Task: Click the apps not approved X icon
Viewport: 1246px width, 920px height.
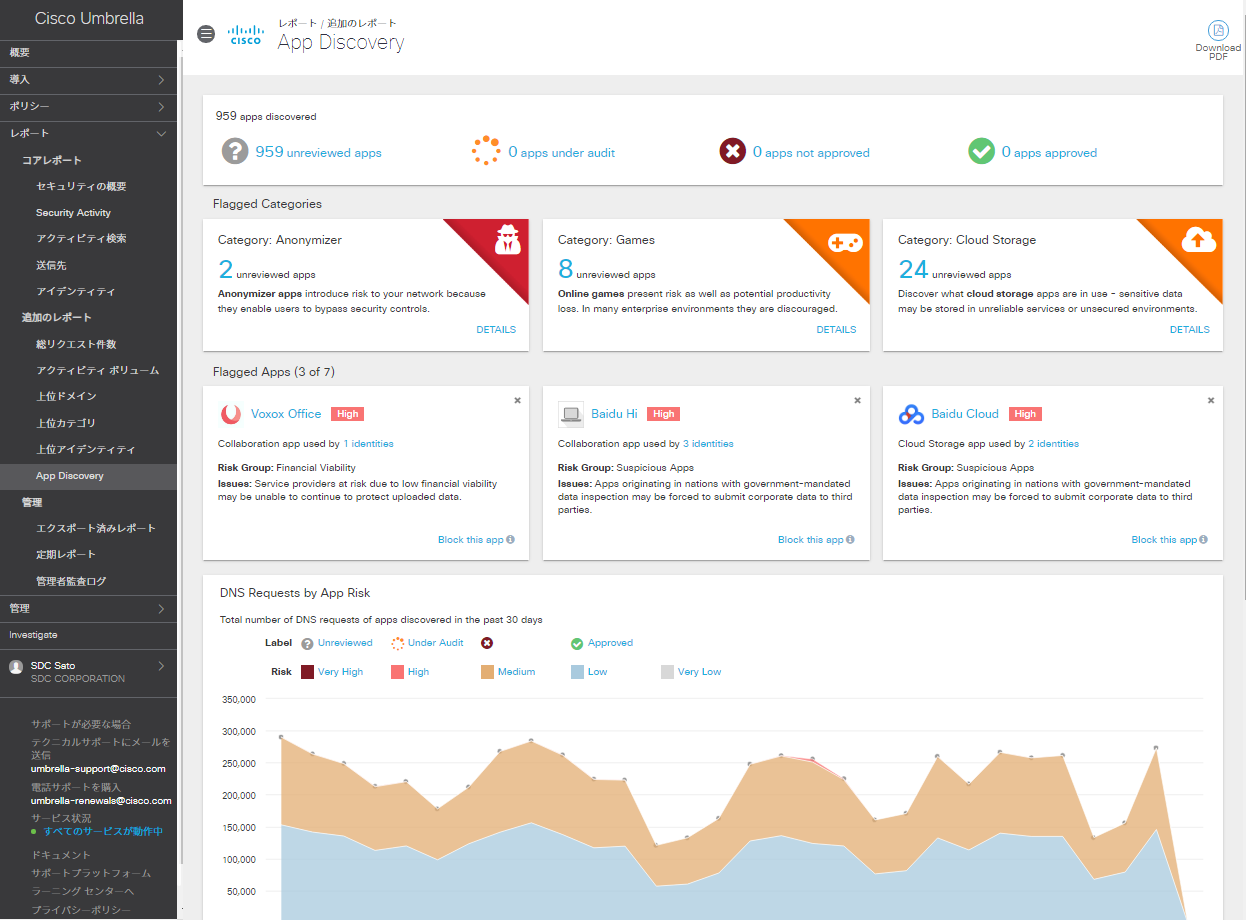Action: pos(733,152)
